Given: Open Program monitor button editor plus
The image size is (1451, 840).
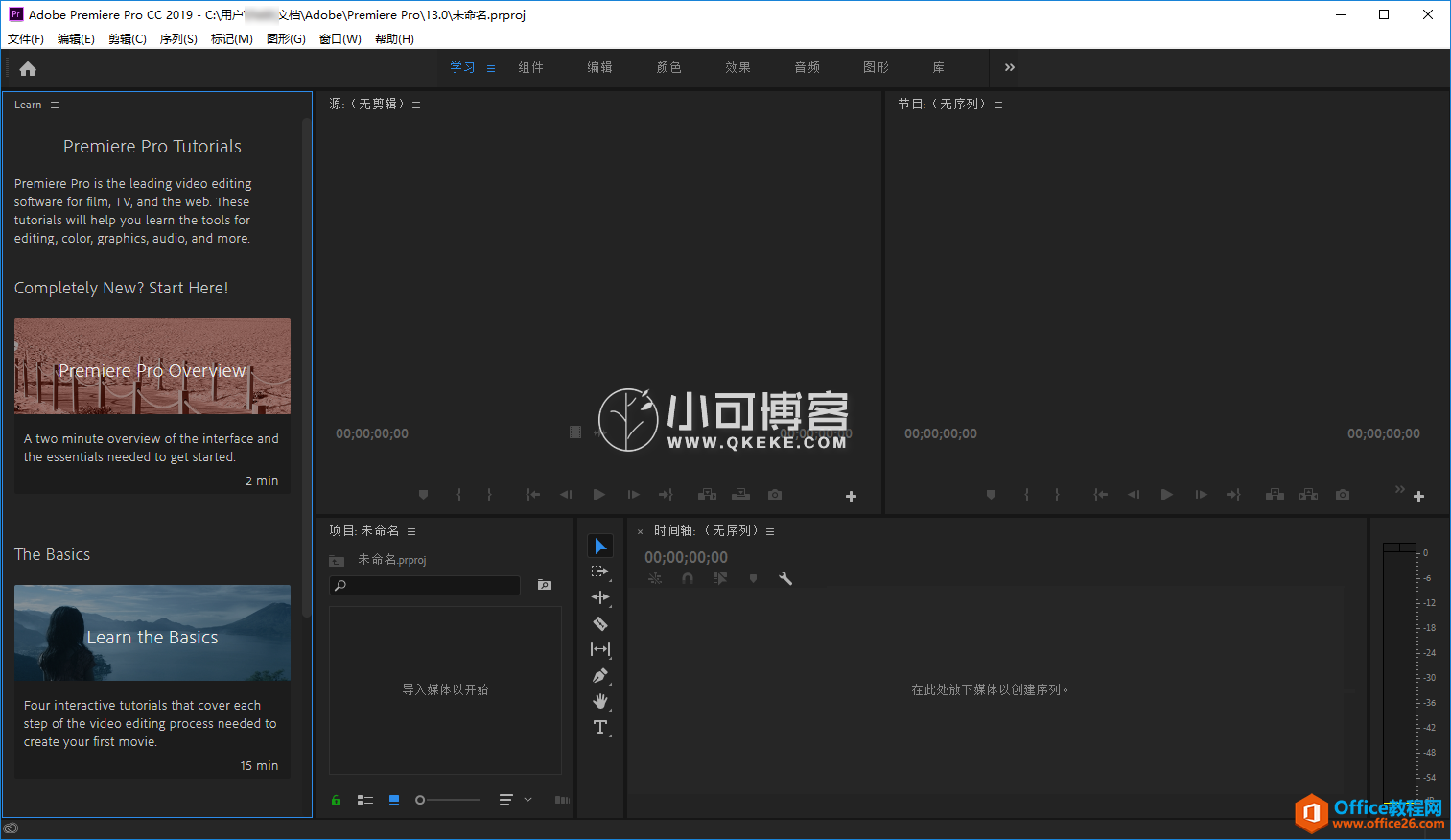Looking at the screenshot, I should [1419, 496].
